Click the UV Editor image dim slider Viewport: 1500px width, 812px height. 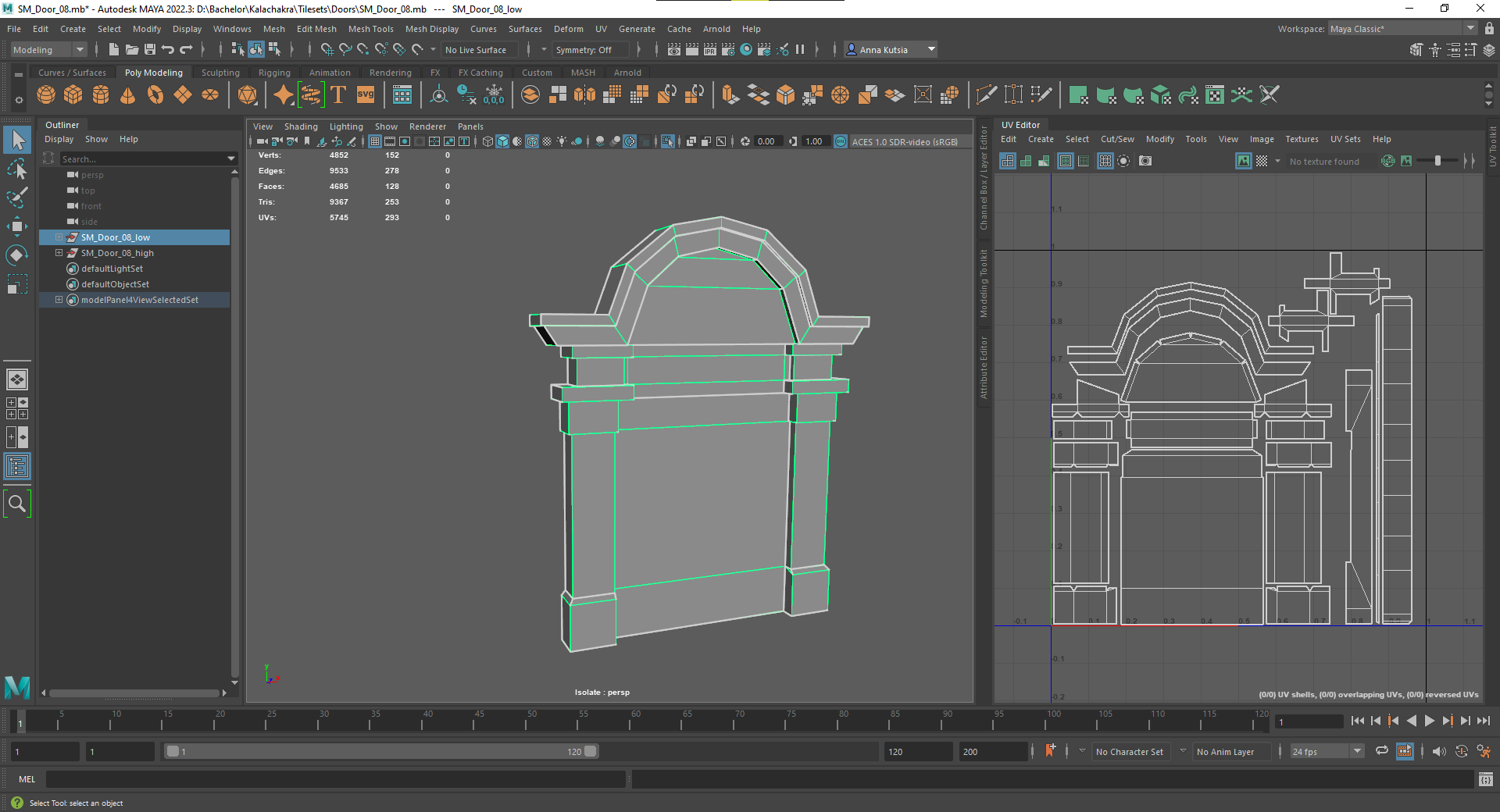tap(1437, 161)
